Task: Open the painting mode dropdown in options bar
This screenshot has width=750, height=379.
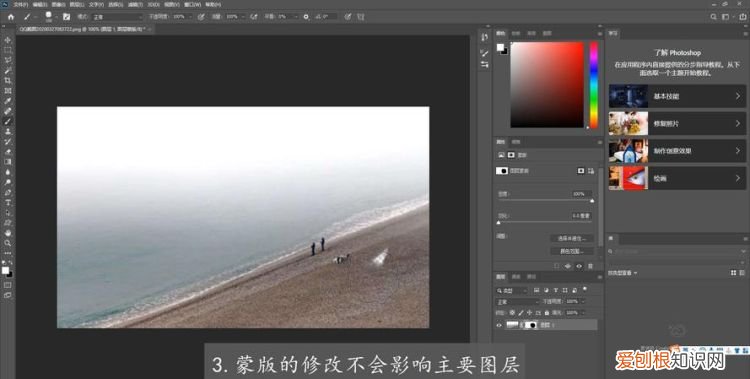Action: [x=117, y=17]
